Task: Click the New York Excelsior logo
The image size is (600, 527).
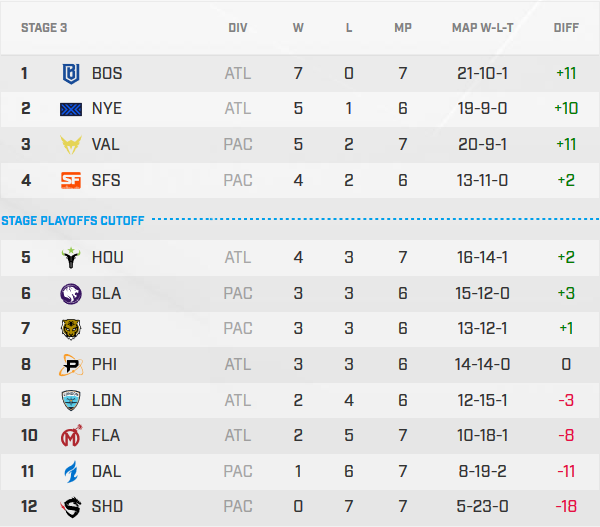Action: [71, 109]
